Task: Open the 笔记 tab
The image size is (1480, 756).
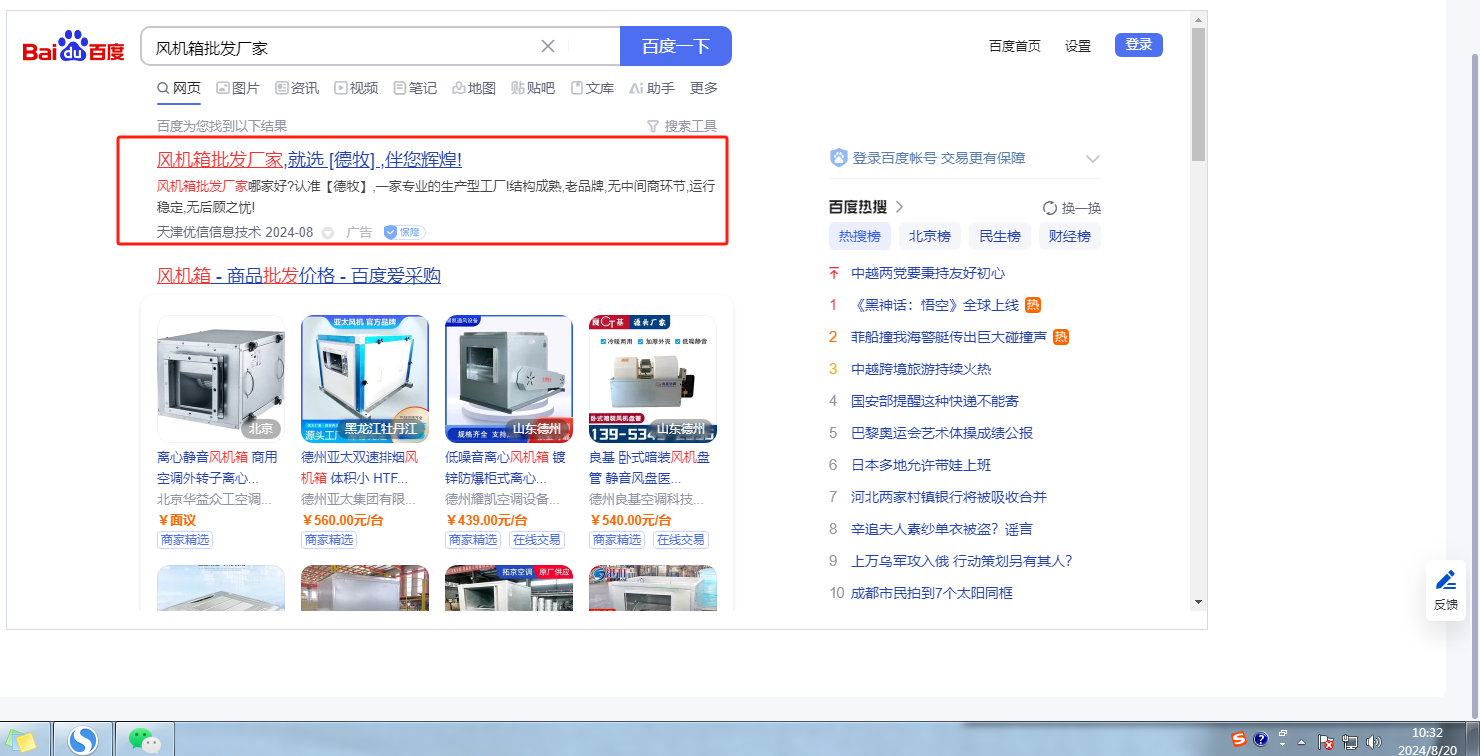Action: coord(415,88)
